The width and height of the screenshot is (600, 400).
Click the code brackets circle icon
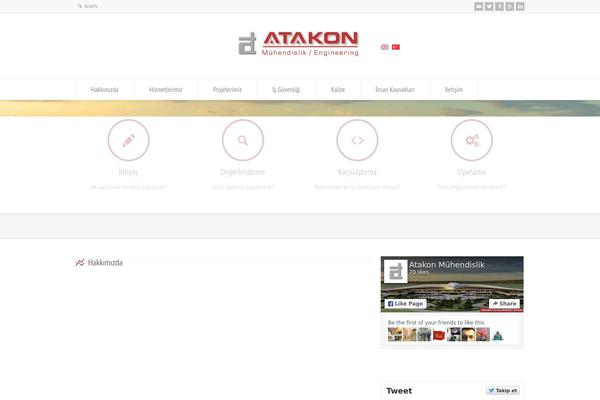[x=357, y=140]
